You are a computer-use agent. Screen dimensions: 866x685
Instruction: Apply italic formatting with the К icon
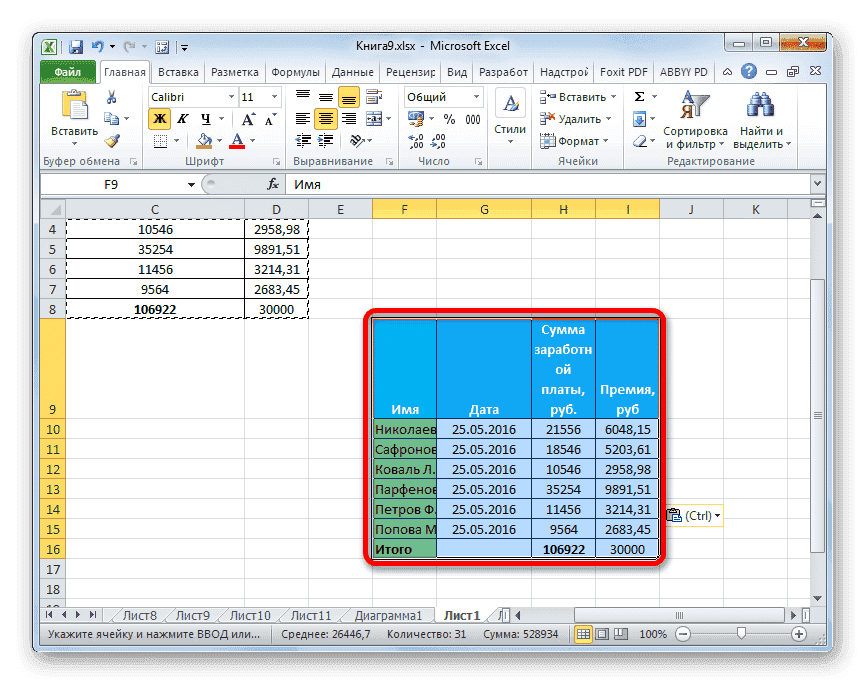pos(184,119)
